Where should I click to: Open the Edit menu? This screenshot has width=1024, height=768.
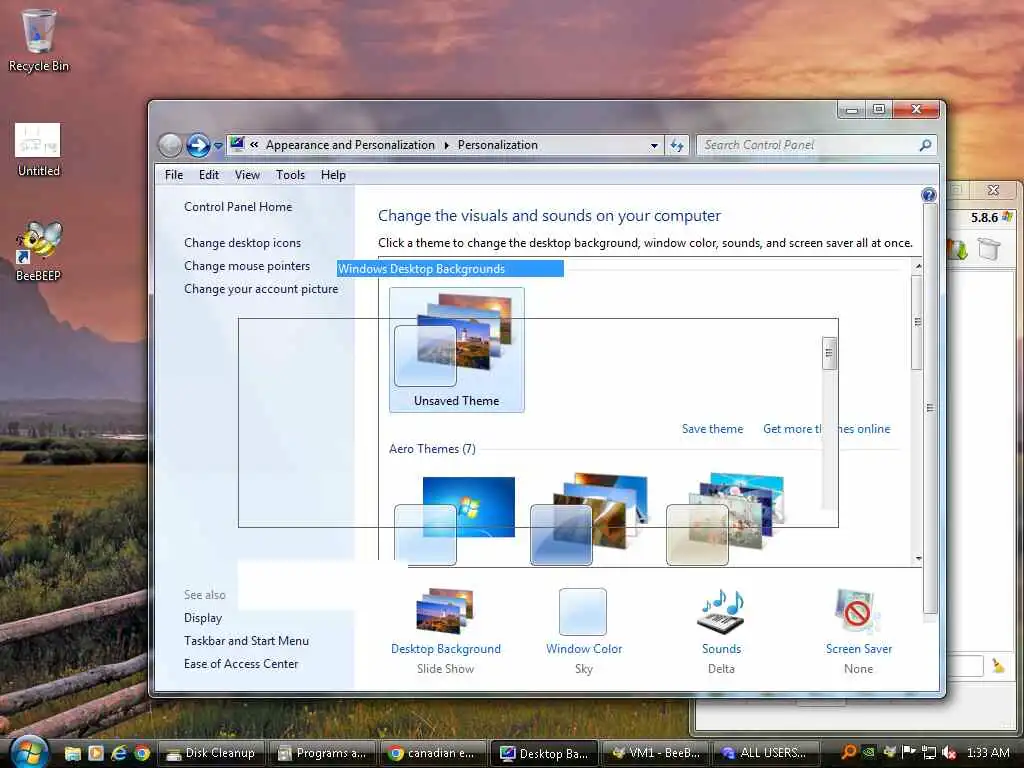click(208, 175)
